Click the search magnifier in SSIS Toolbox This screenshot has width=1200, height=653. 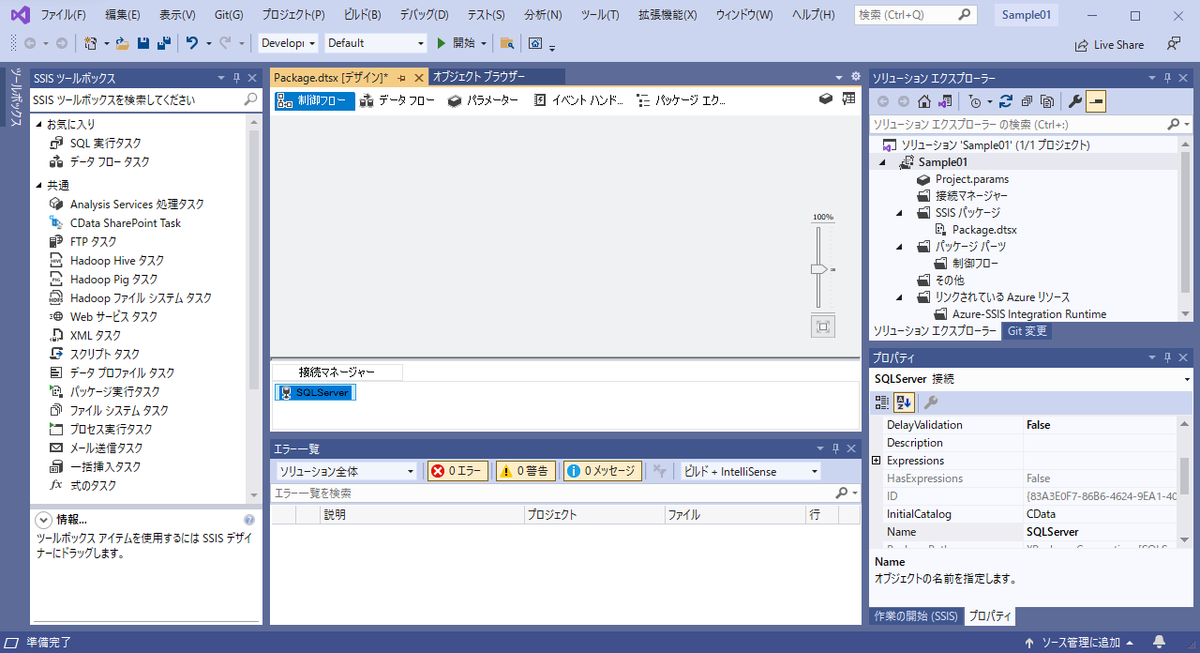(251, 100)
